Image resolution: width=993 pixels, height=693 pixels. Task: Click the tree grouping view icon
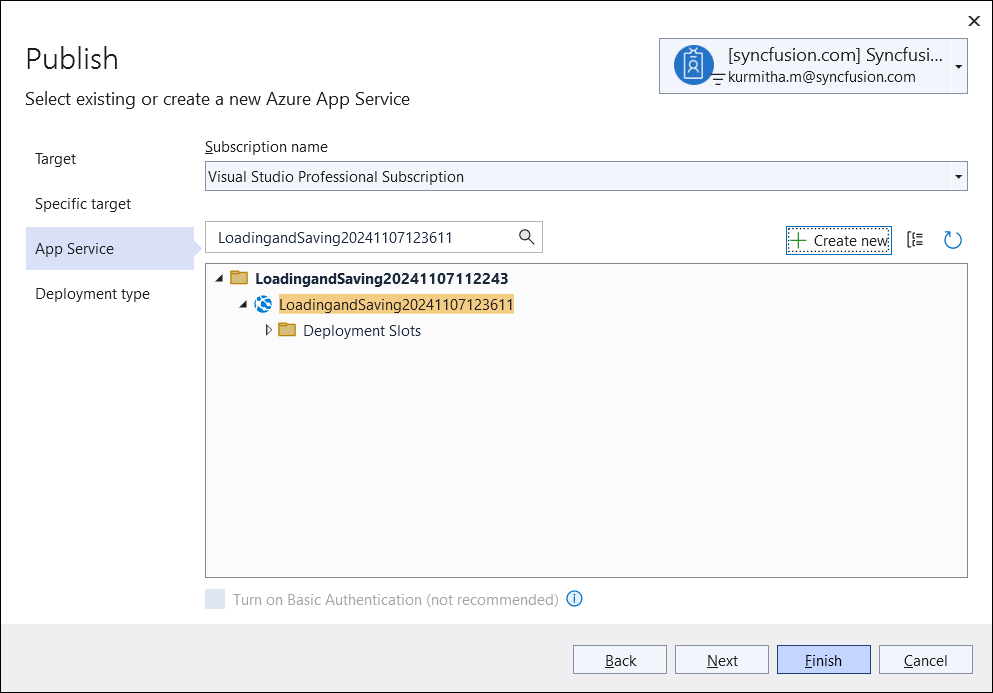point(915,239)
